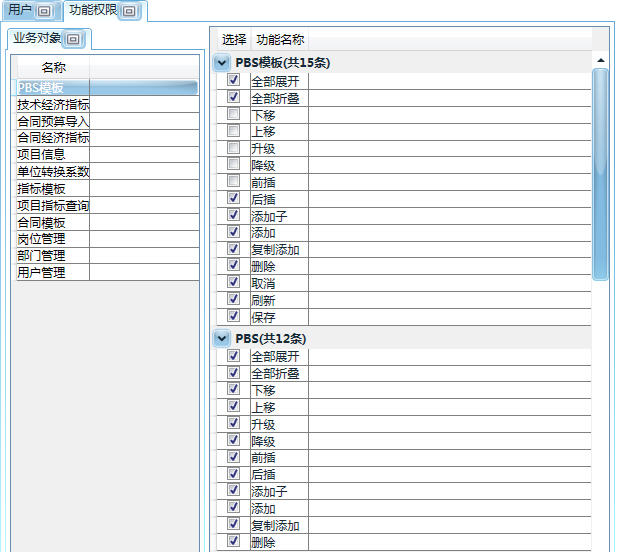The width and height of the screenshot is (619, 552).
Task: Click the 名称 column header
Action: (x=53, y=68)
